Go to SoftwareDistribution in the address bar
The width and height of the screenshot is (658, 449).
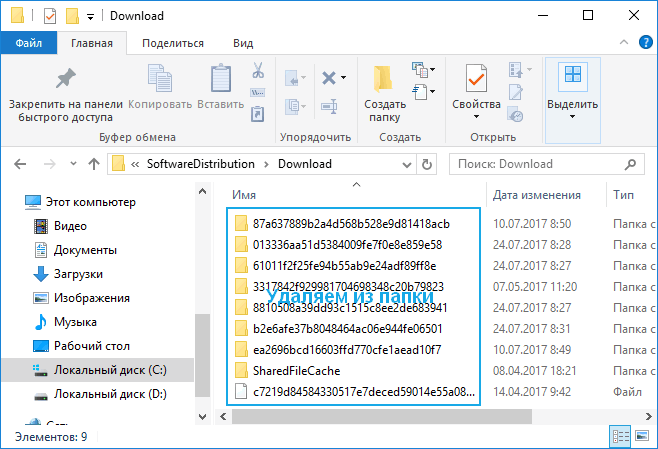pyautogui.click(x=200, y=164)
